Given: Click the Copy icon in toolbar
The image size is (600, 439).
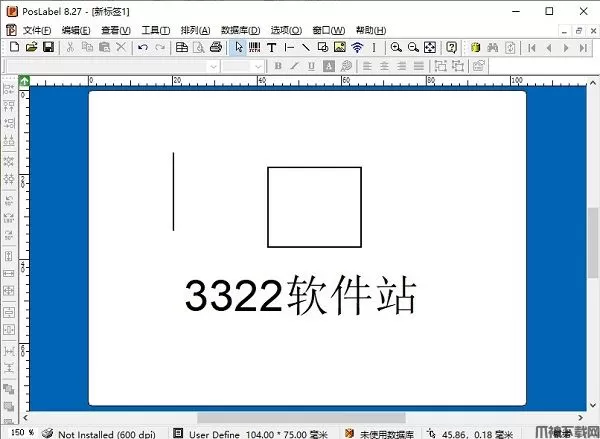Looking at the screenshot, I should coord(87,47).
